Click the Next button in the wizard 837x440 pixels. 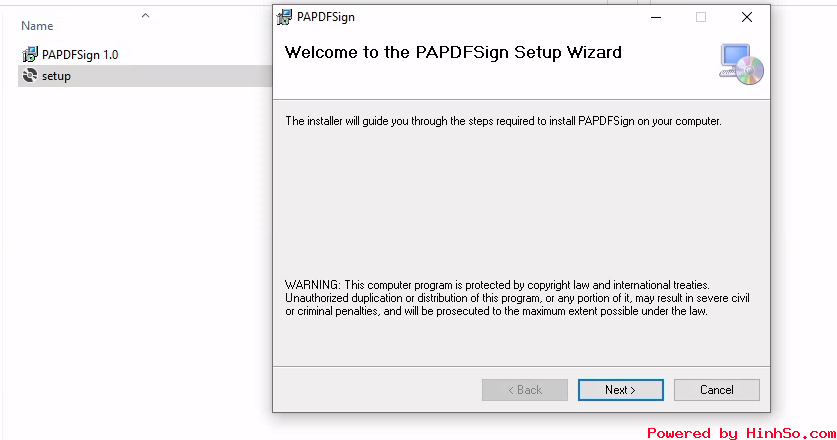(x=620, y=390)
